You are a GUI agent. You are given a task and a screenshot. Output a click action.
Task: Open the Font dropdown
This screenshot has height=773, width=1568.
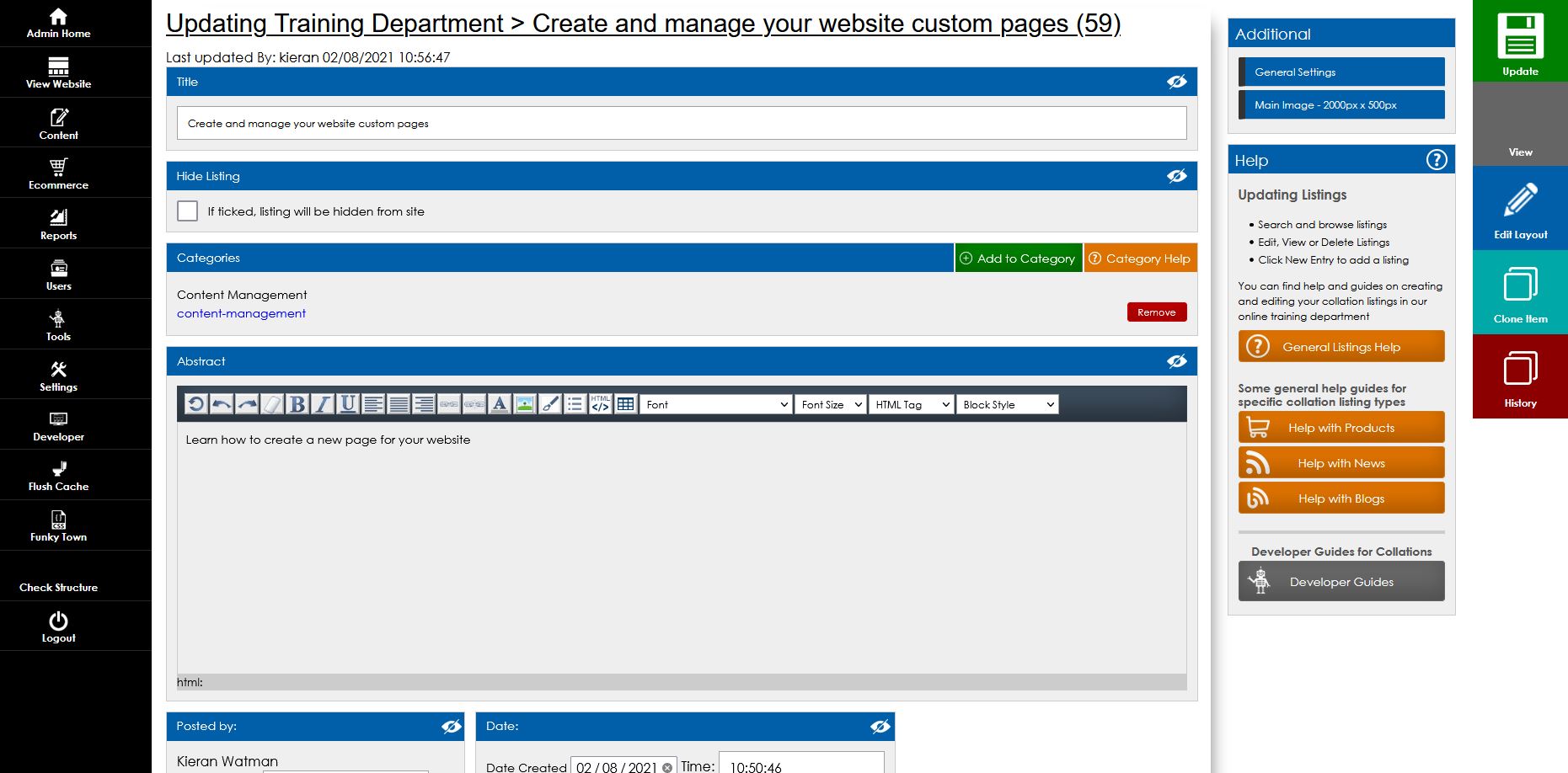(x=716, y=405)
